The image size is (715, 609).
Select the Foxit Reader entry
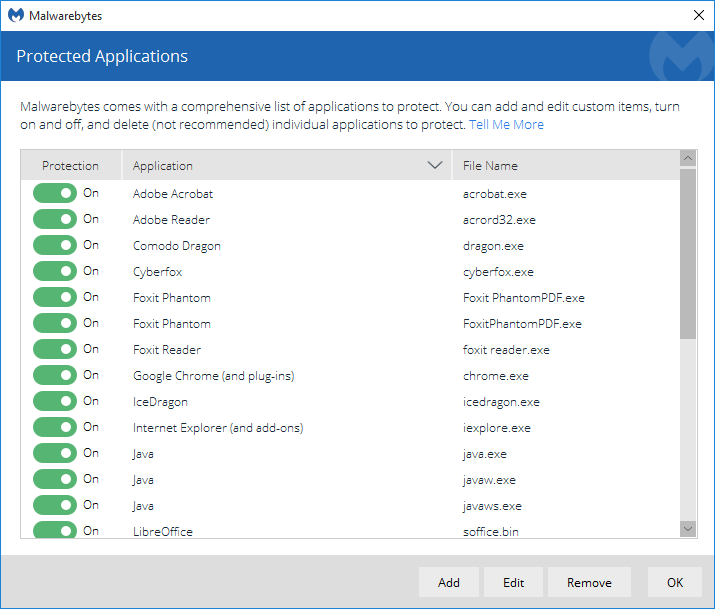point(167,350)
